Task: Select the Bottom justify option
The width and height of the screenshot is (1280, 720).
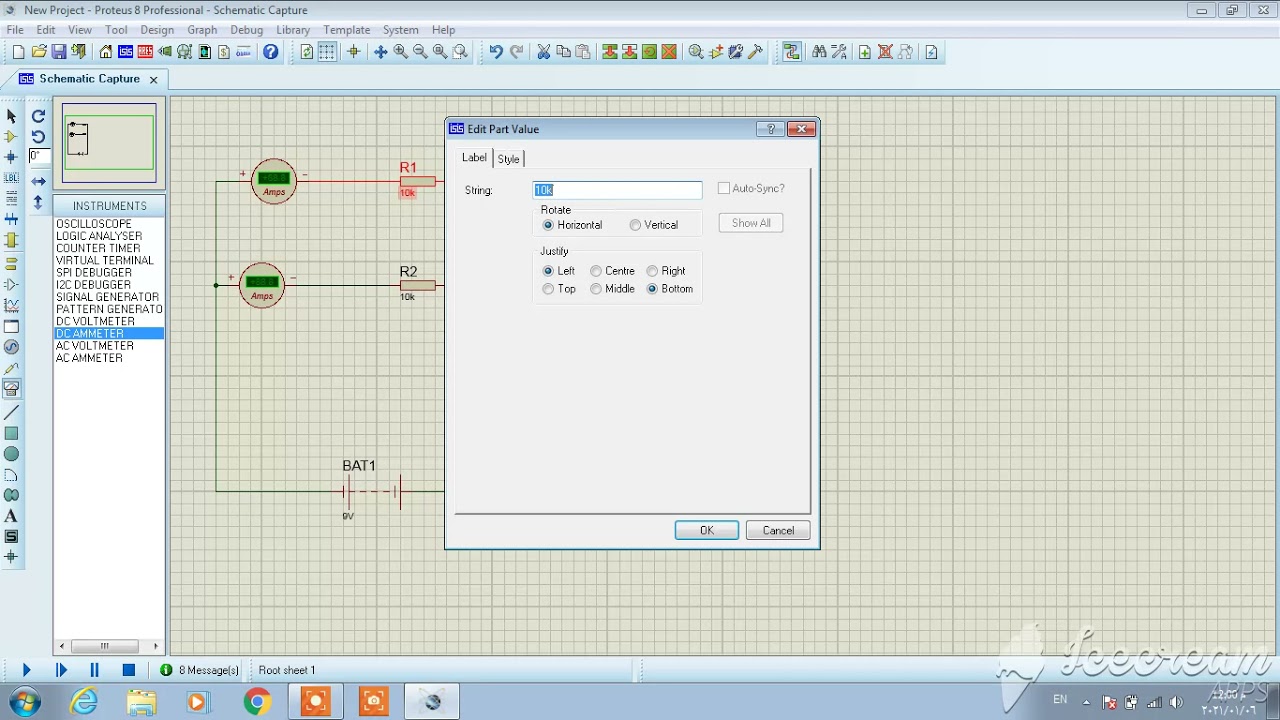Action: (670, 289)
